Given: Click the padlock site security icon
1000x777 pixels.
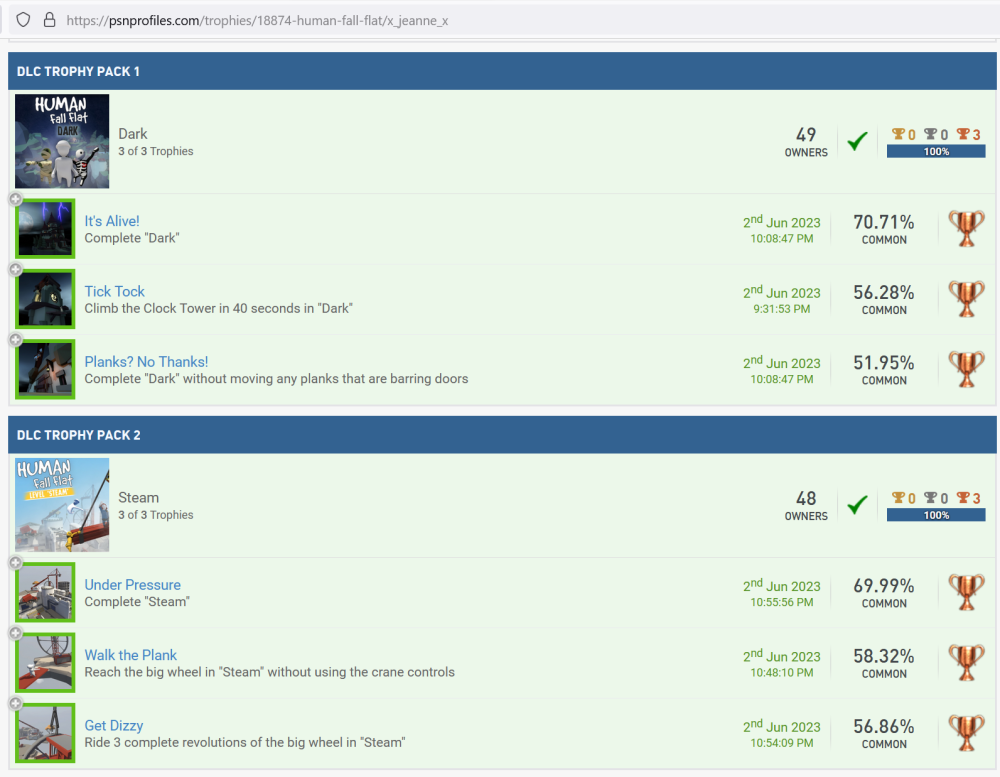Looking at the screenshot, I should [x=48, y=20].
